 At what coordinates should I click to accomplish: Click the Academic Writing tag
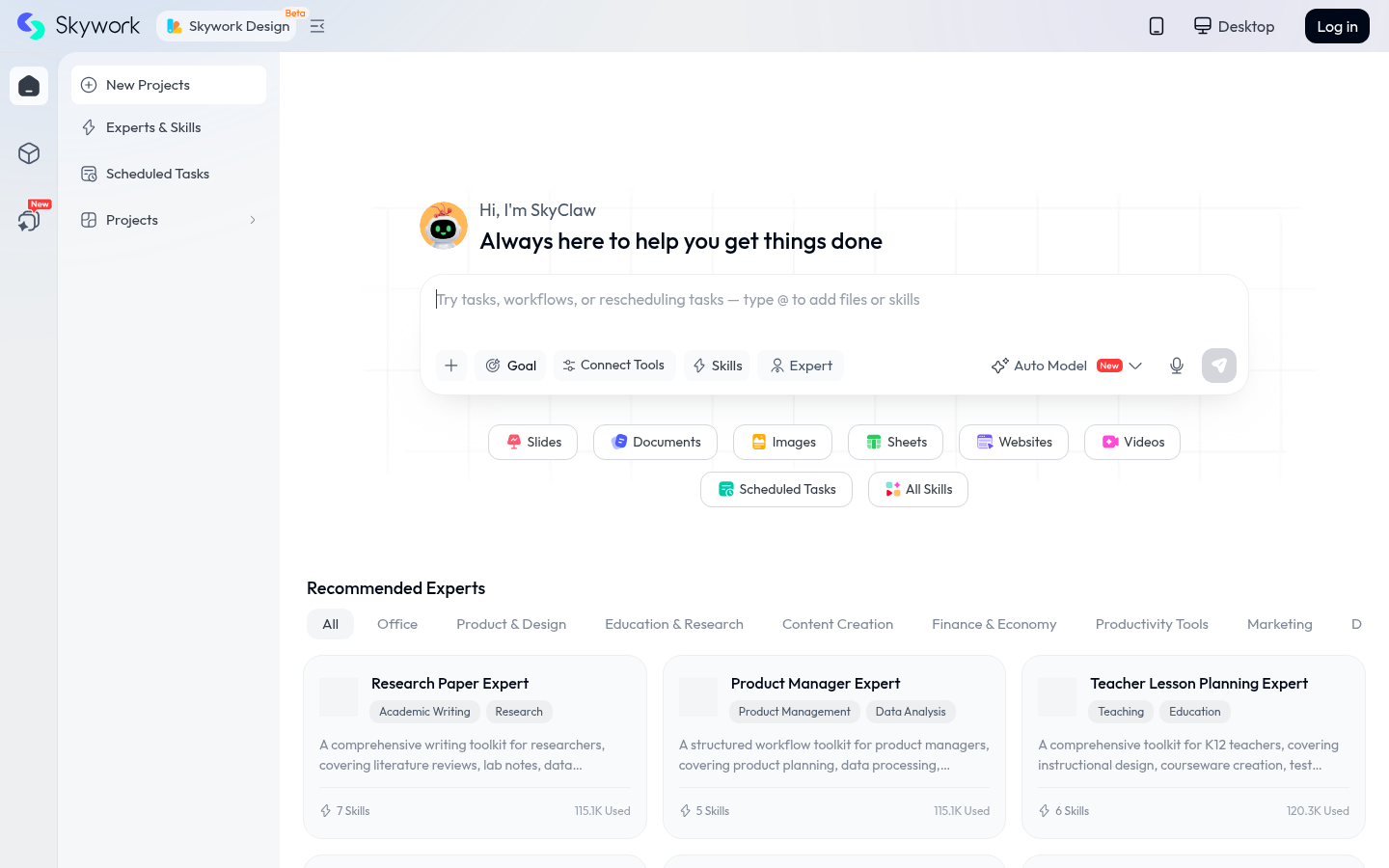pyautogui.click(x=424, y=712)
